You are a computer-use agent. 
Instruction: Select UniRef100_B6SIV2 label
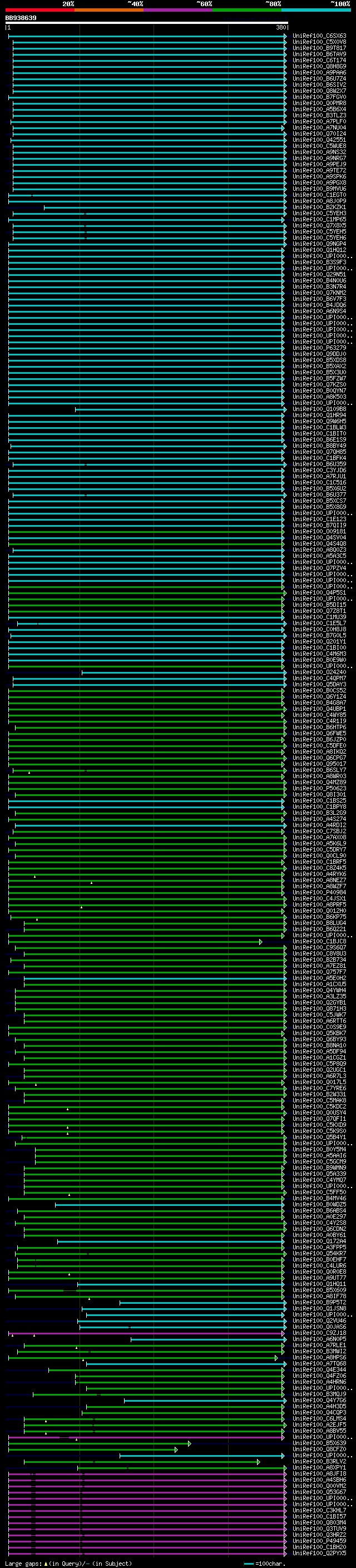[319, 85]
